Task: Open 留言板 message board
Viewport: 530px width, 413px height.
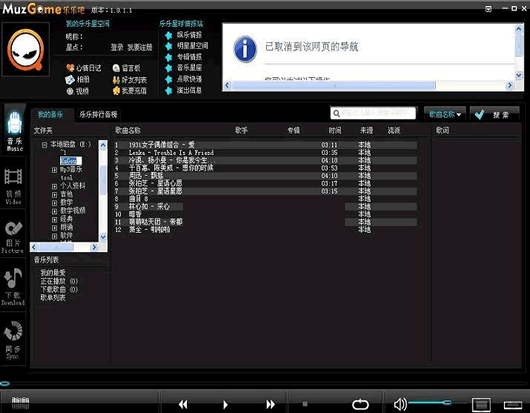Action: (x=126, y=68)
